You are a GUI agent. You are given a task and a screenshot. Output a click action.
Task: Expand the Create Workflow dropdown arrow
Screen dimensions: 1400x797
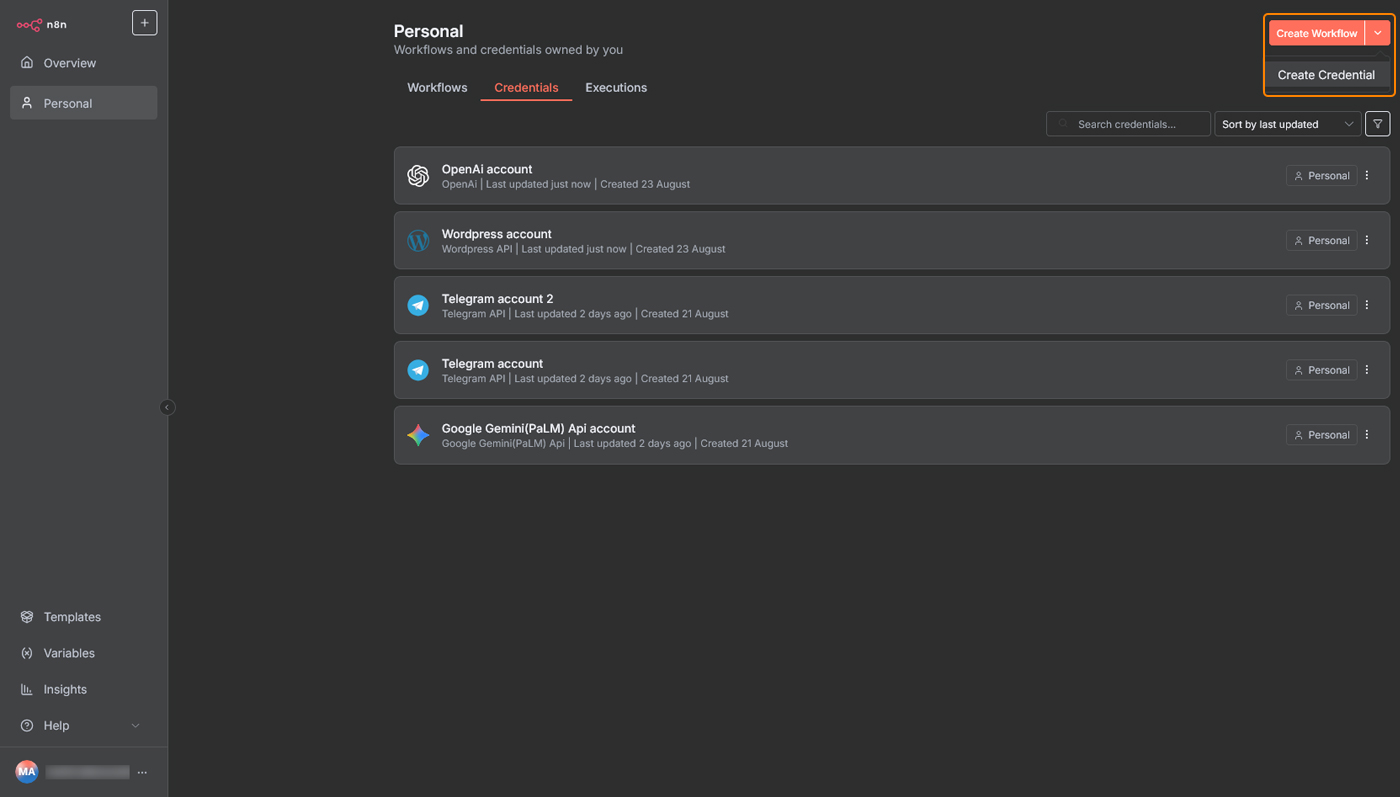click(1378, 32)
